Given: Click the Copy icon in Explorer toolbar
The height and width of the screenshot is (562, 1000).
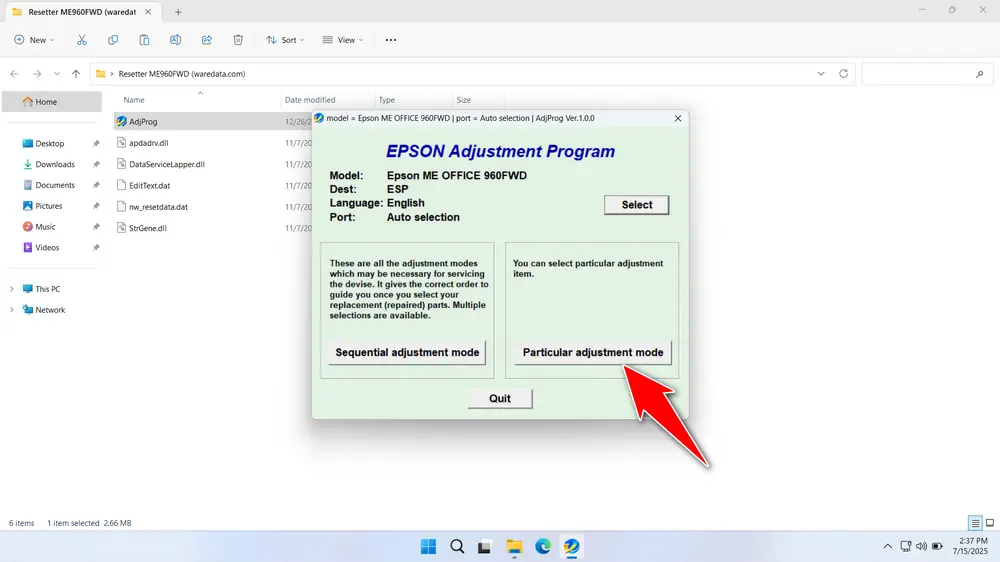Looking at the screenshot, I should point(113,40).
